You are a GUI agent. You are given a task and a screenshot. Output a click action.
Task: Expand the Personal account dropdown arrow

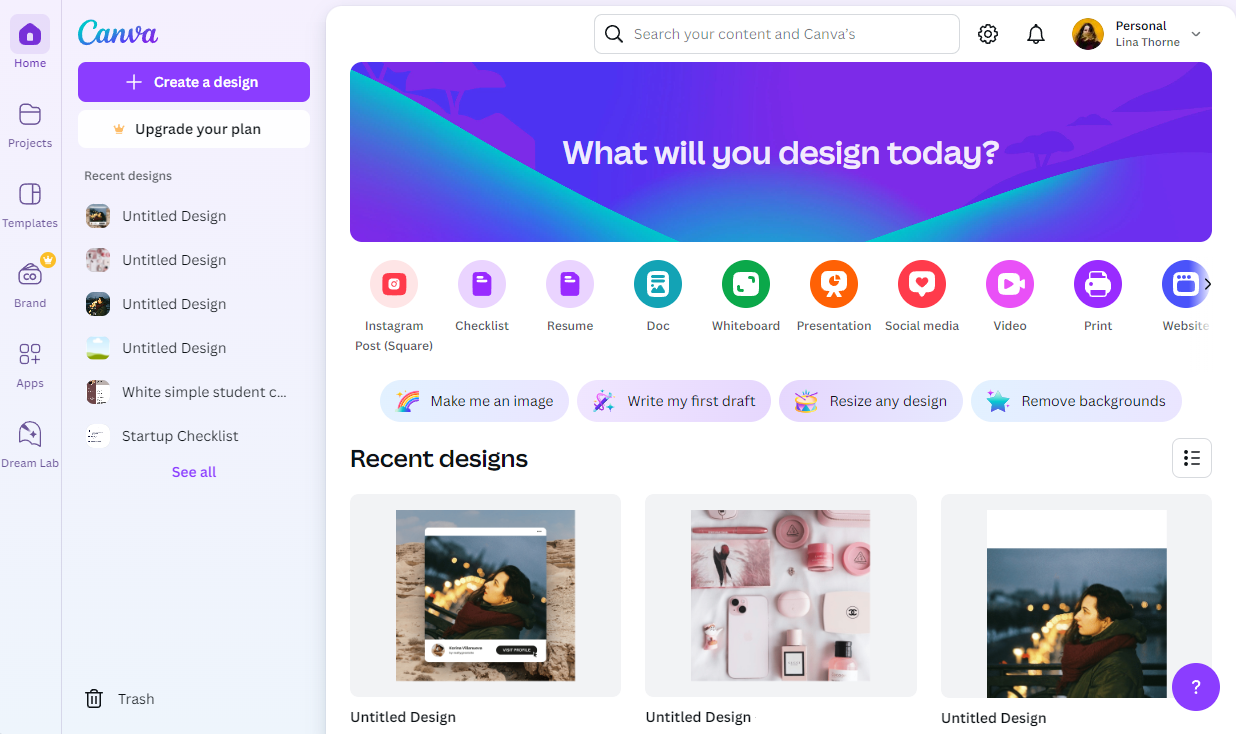click(1196, 34)
